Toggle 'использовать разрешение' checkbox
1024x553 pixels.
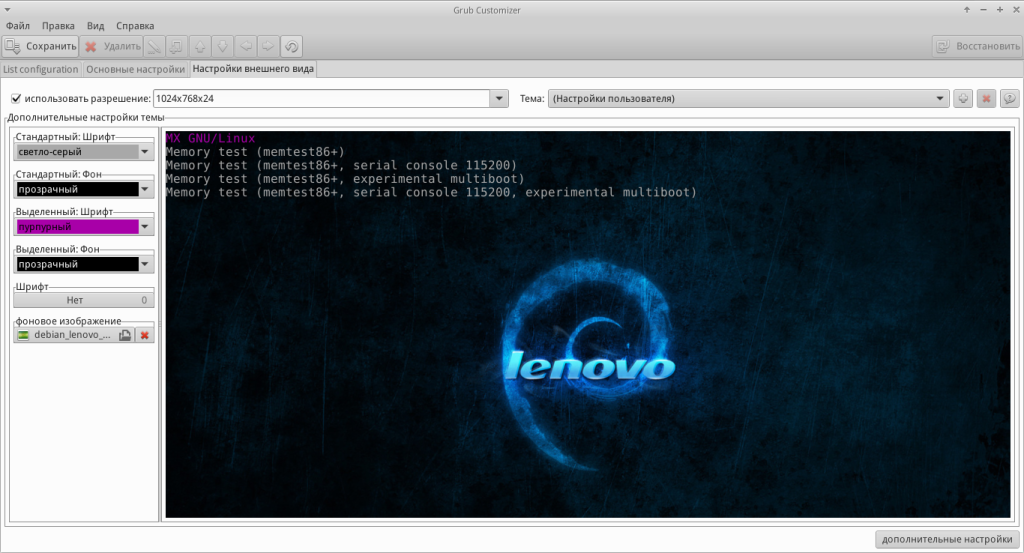pyautogui.click(x=16, y=99)
